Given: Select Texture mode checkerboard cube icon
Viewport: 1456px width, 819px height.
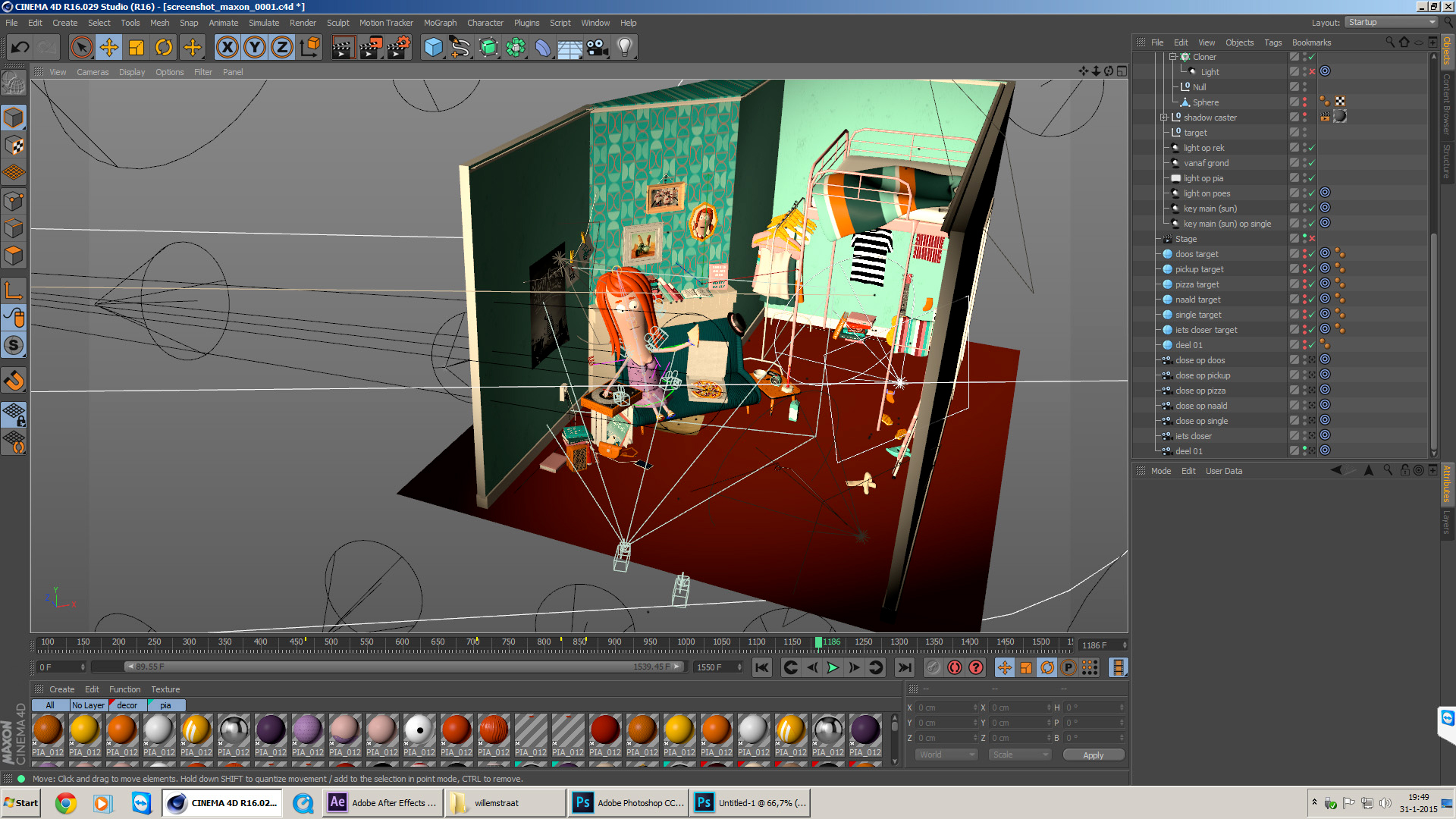Looking at the screenshot, I should point(14,146).
